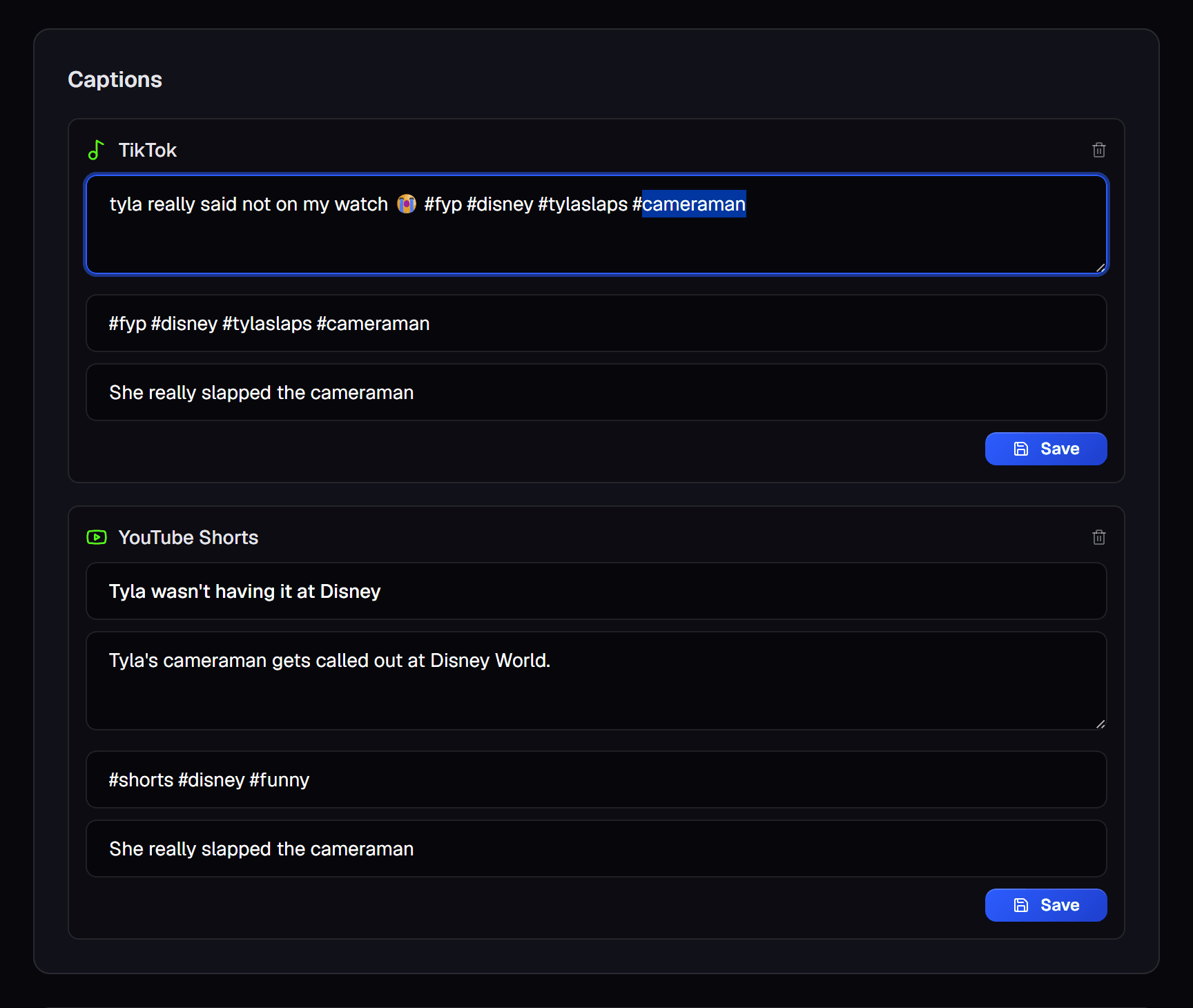Click the 'YouTube Shorts' section label

188,537
